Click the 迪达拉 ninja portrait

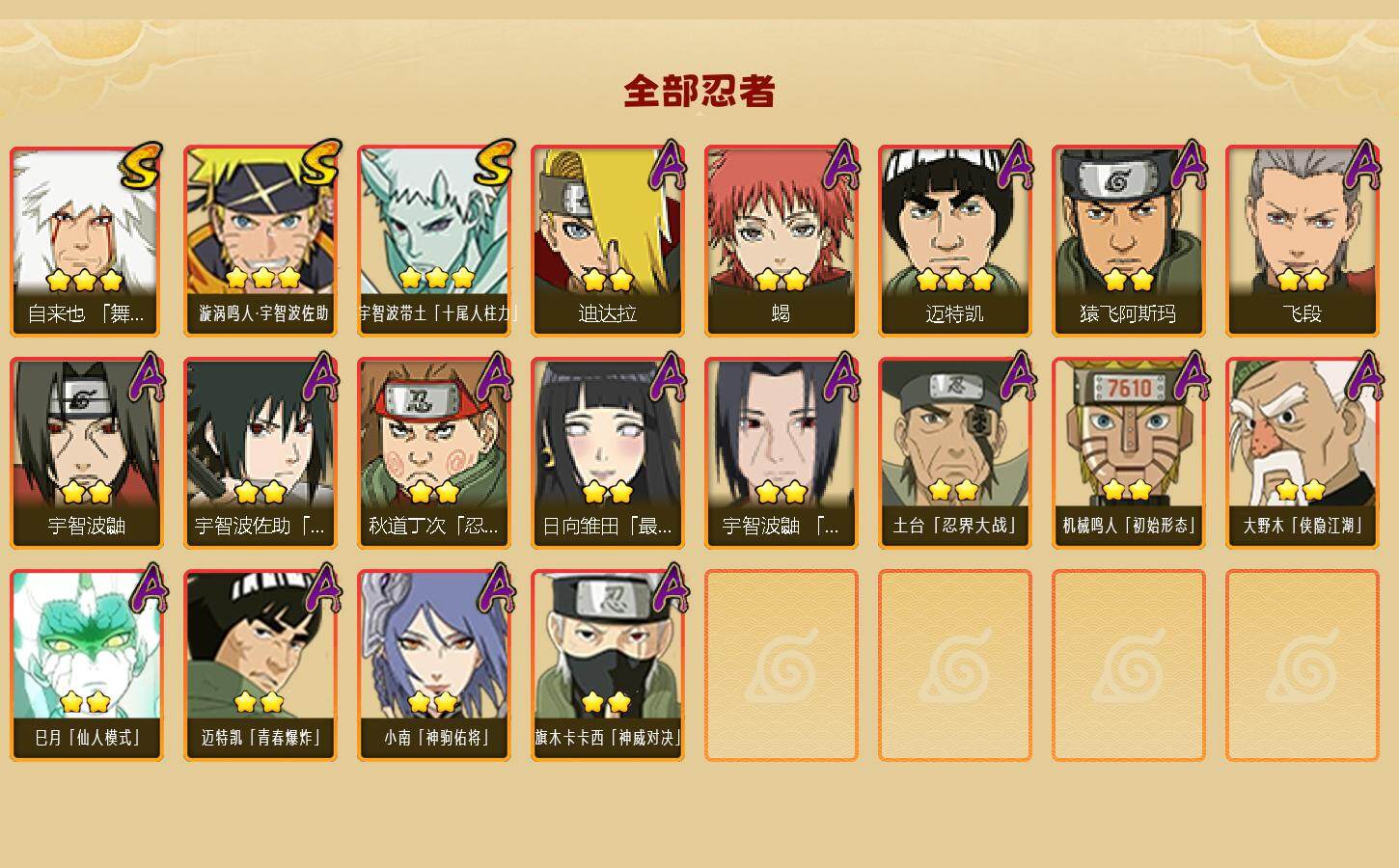(x=608, y=241)
